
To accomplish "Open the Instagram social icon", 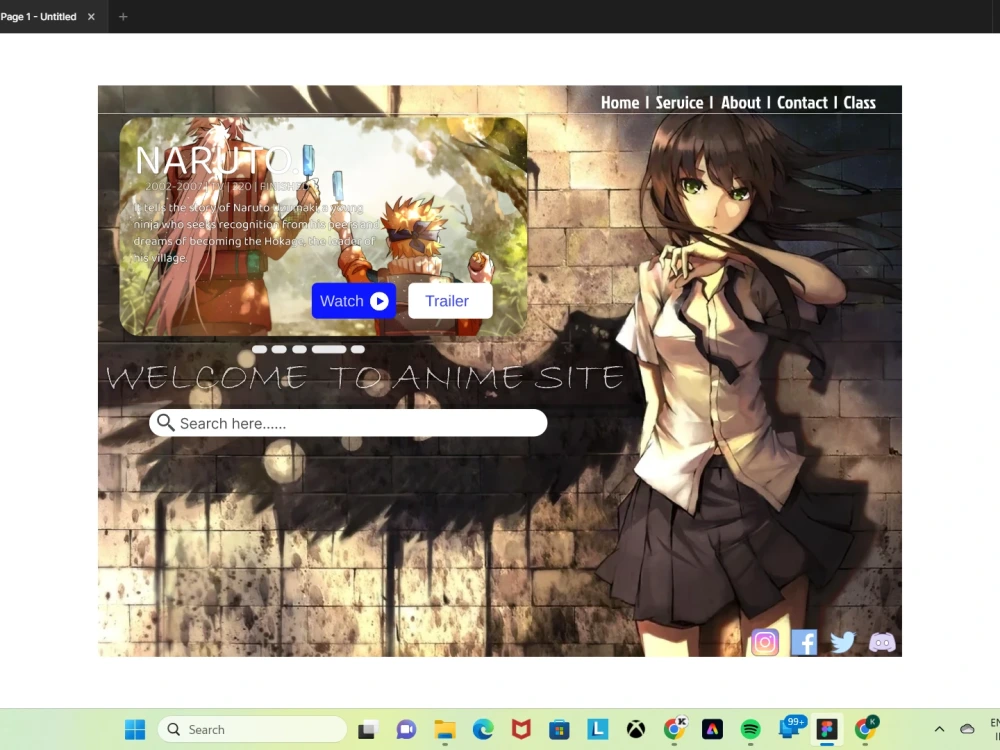I will [x=764, y=642].
